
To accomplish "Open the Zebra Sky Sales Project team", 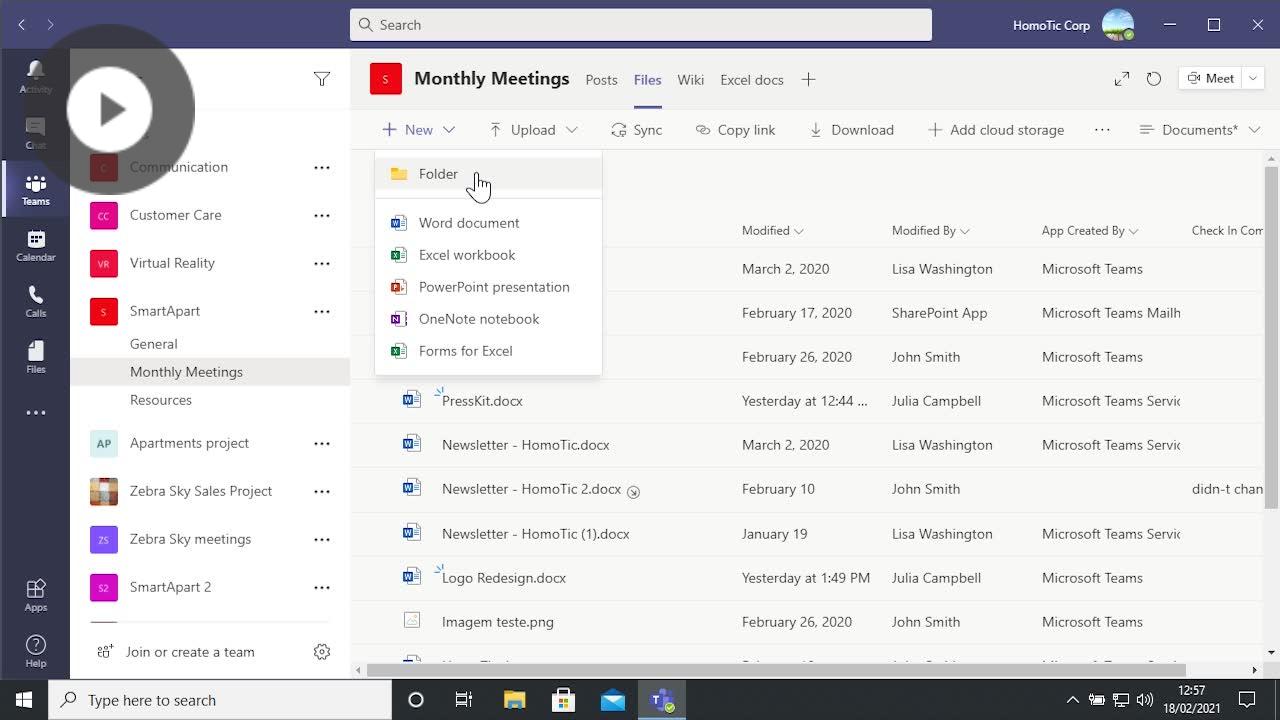I will pyautogui.click(x=201, y=491).
